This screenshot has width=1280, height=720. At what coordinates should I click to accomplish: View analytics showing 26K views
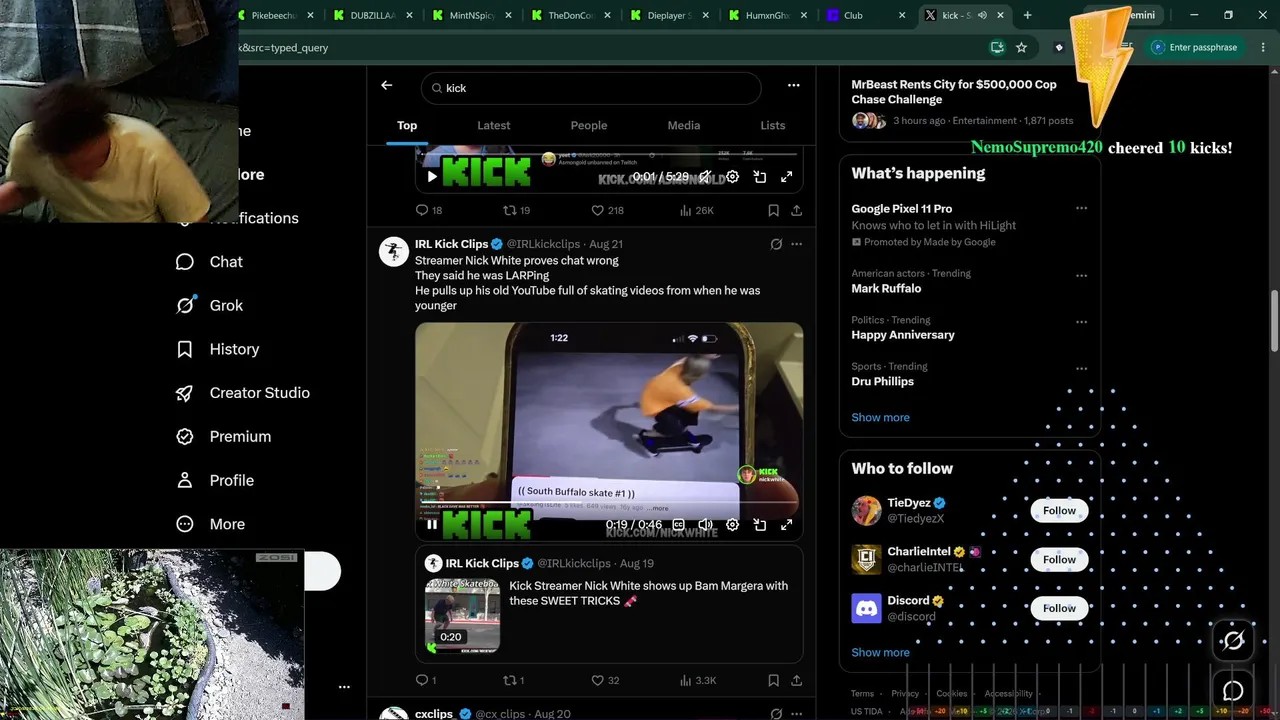click(x=697, y=210)
